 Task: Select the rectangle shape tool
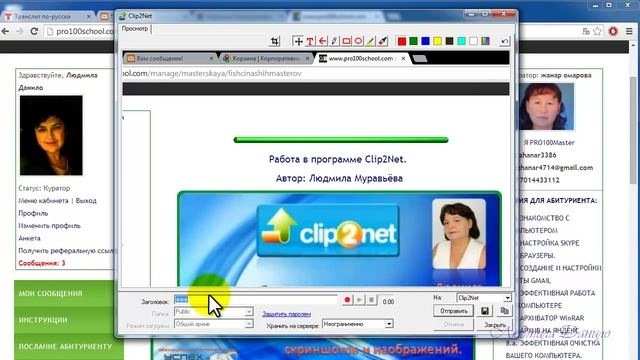tap(346, 41)
